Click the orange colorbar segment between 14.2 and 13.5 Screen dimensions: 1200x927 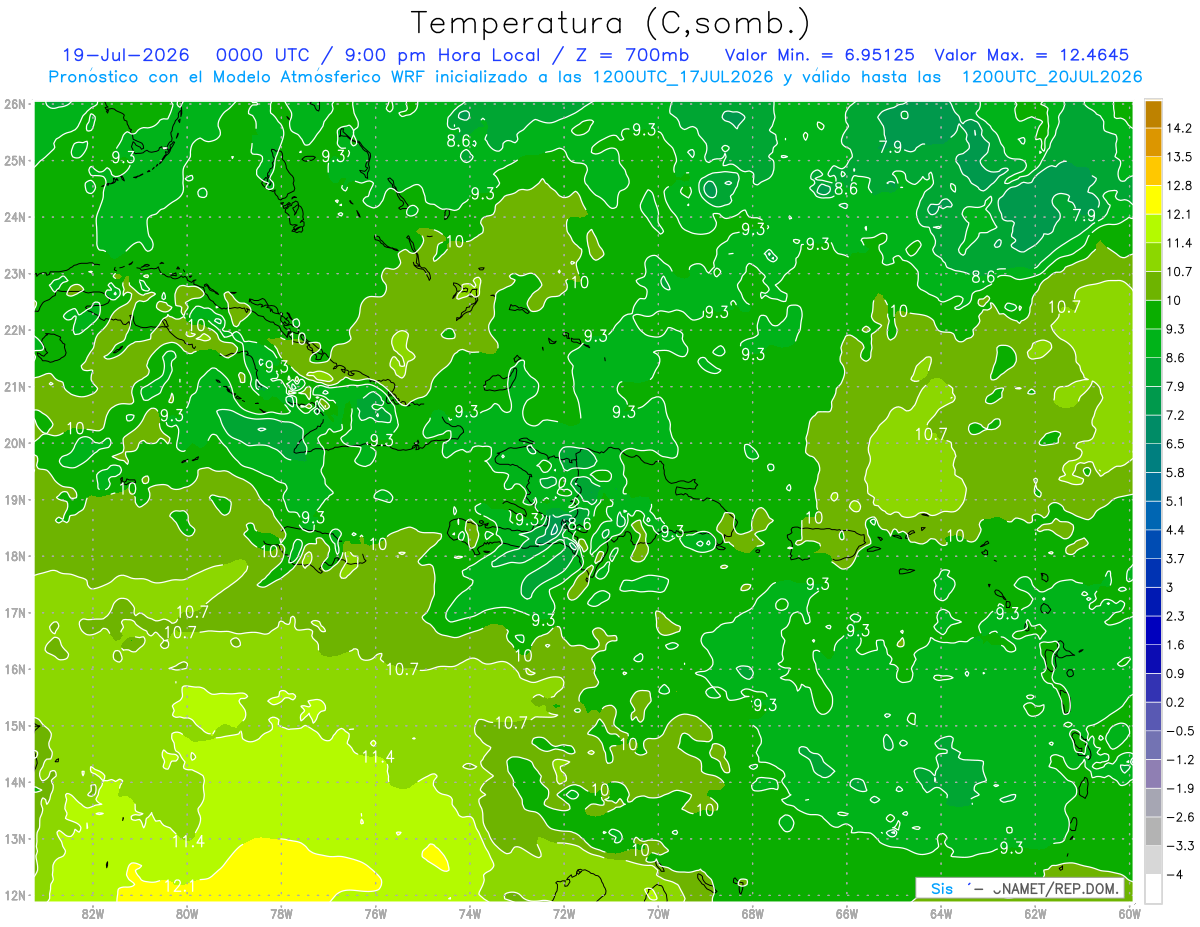[1153, 142]
